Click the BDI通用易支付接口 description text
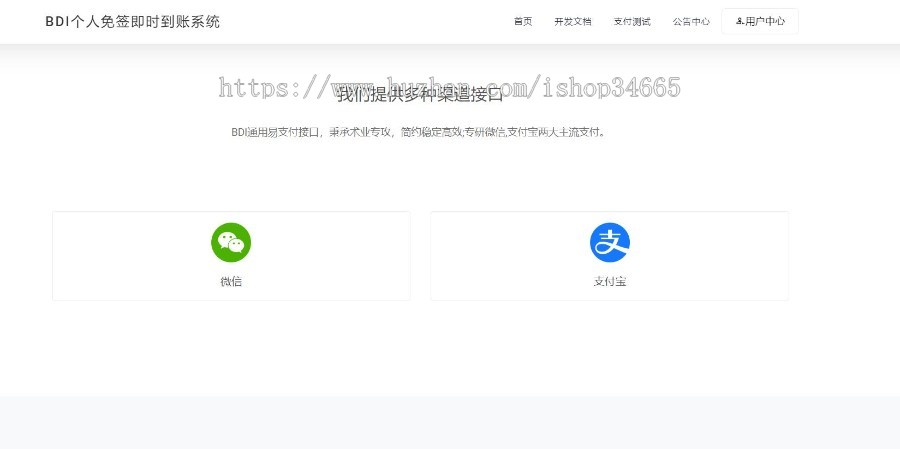This screenshot has height=449, width=900. (418, 132)
